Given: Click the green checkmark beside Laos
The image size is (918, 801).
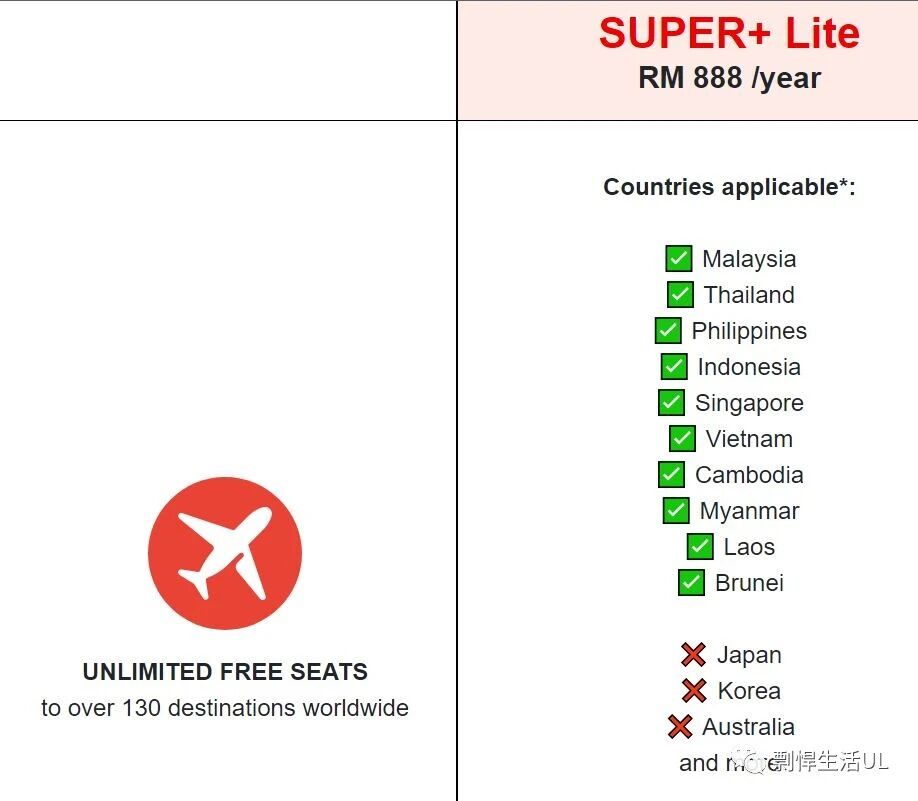Looking at the screenshot, I should [x=700, y=546].
